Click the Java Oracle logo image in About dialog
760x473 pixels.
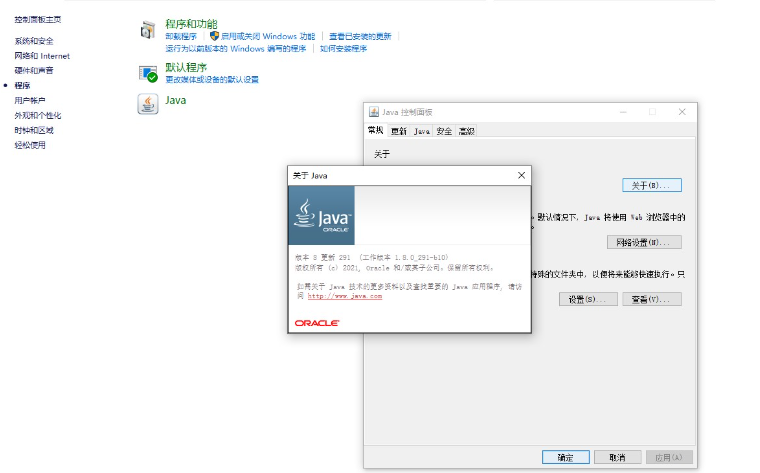[321, 215]
